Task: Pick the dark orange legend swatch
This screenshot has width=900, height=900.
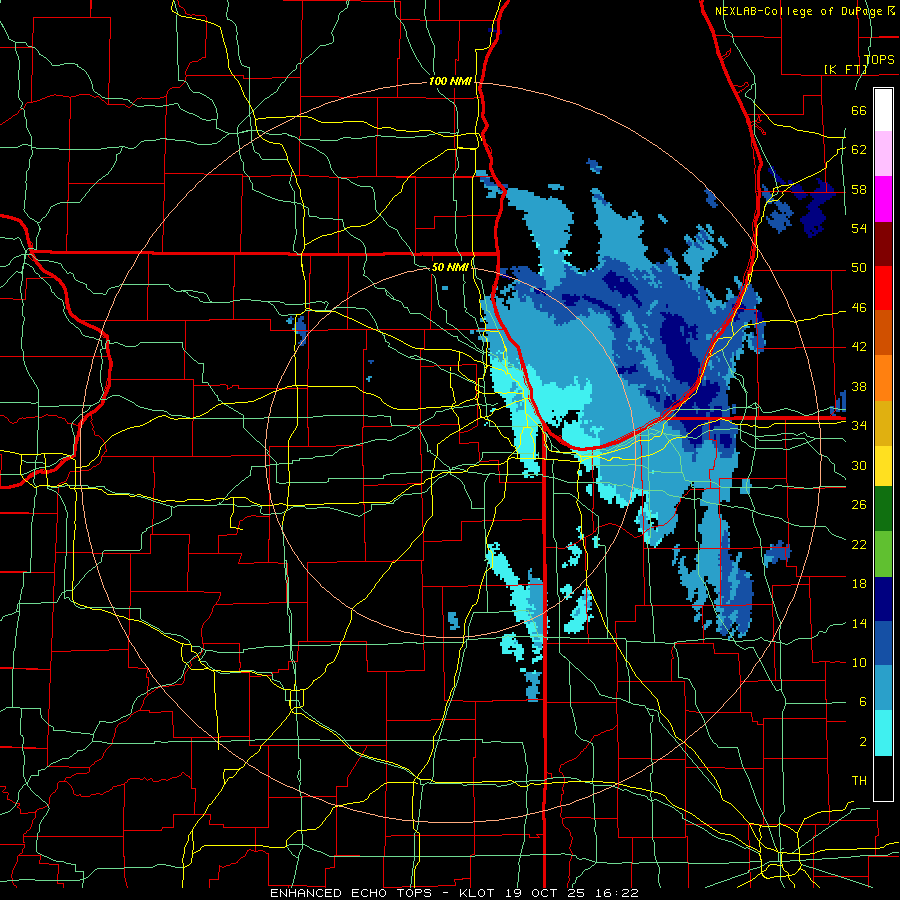Action: [883, 333]
